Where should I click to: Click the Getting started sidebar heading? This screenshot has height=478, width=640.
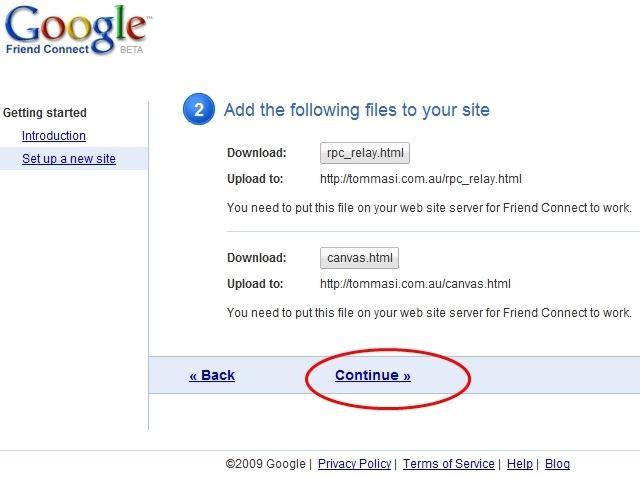click(x=45, y=113)
